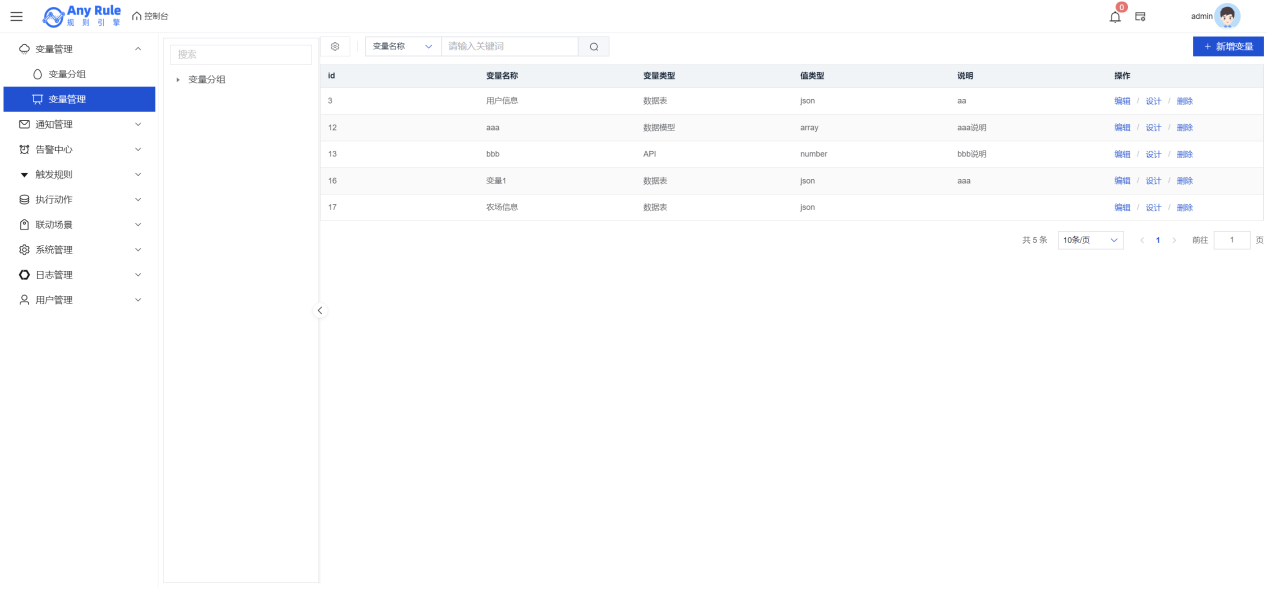This screenshot has height=594, width=1267.
Task: Click the 请输入关键词 keyword input
Action: pos(509,46)
